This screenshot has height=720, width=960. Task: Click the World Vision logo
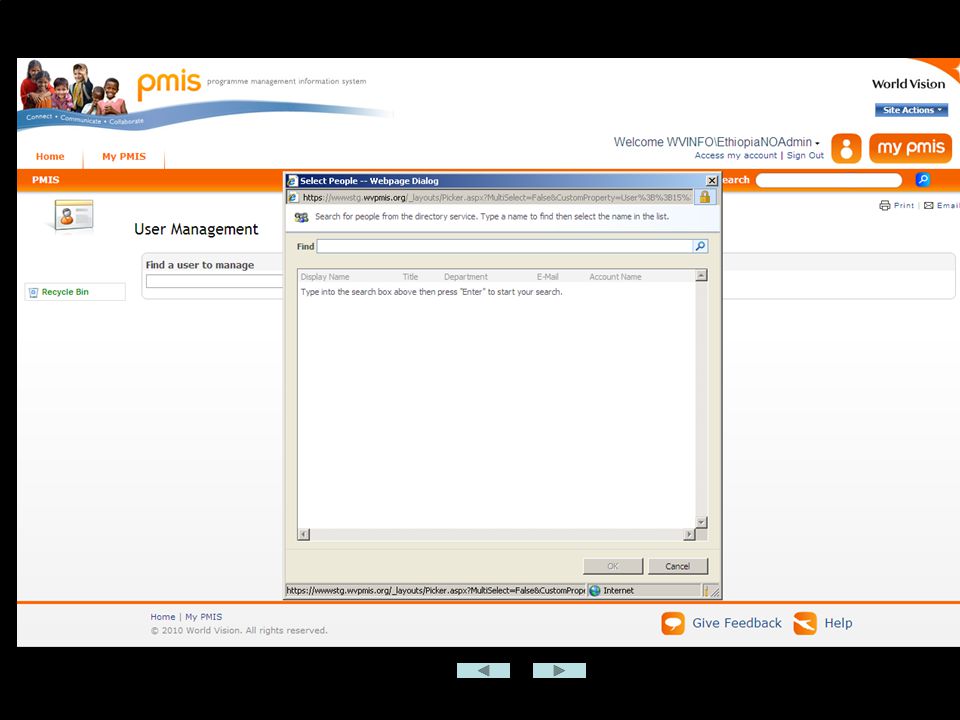click(909, 84)
